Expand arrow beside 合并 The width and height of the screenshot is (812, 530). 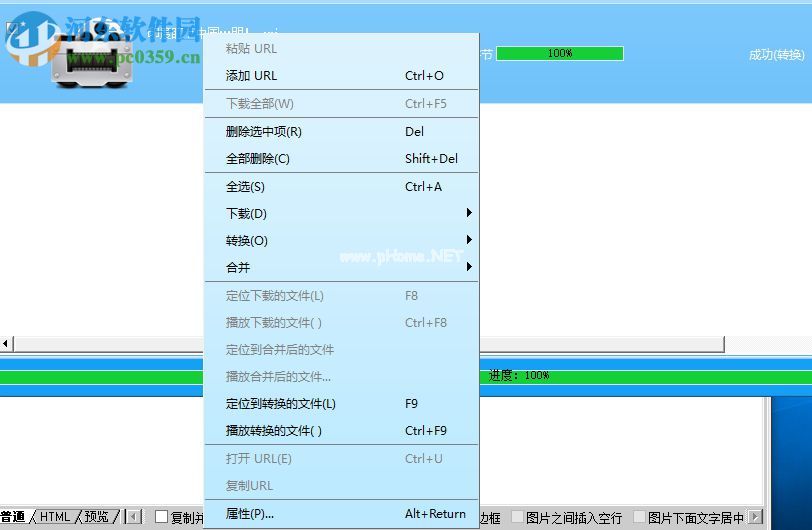(469, 266)
